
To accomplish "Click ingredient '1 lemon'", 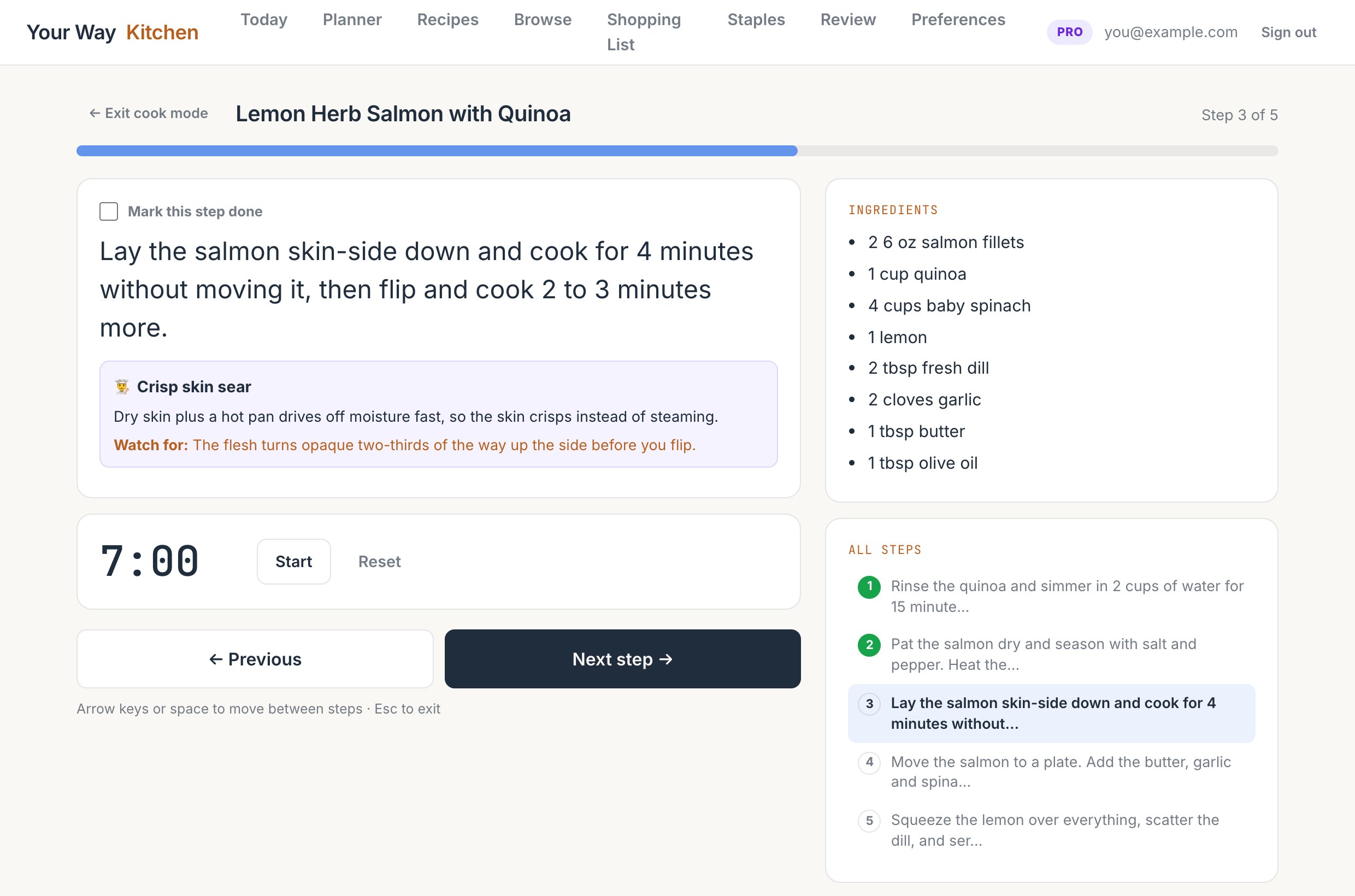I will click(x=897, y=337).
